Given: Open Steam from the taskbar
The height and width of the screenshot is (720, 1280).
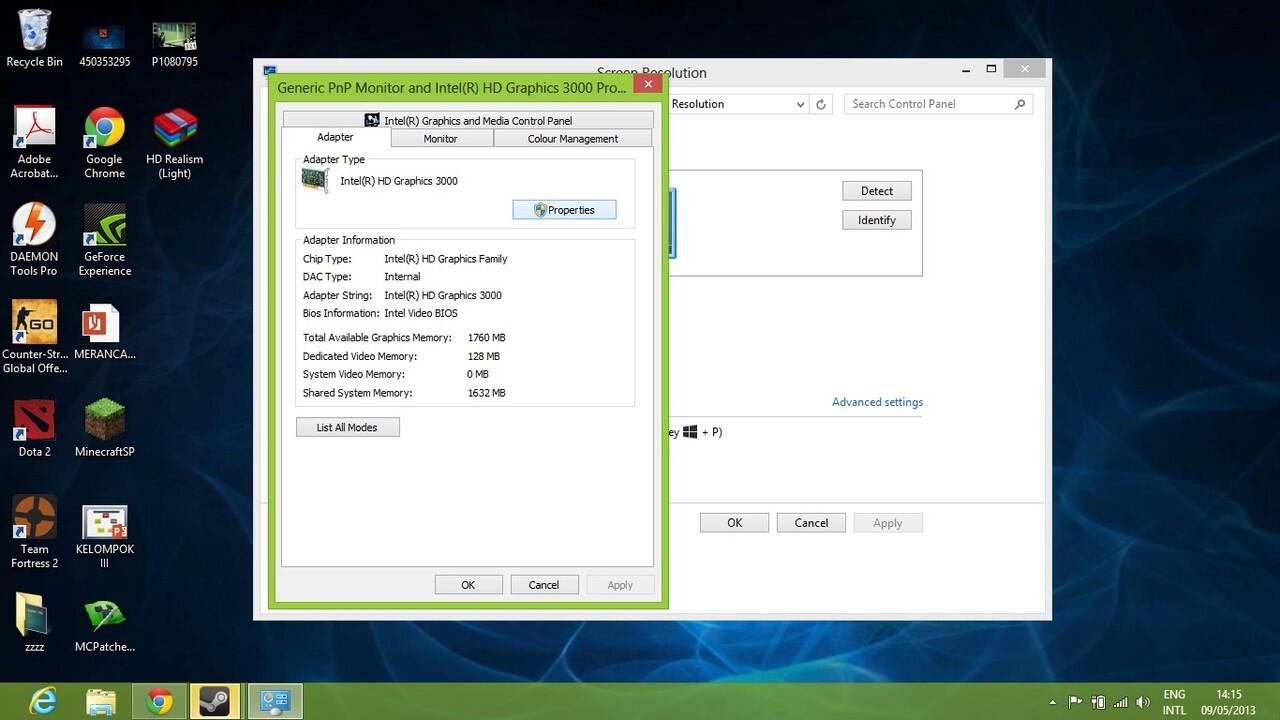Looking at the screenshot, I should click(214, 701).
